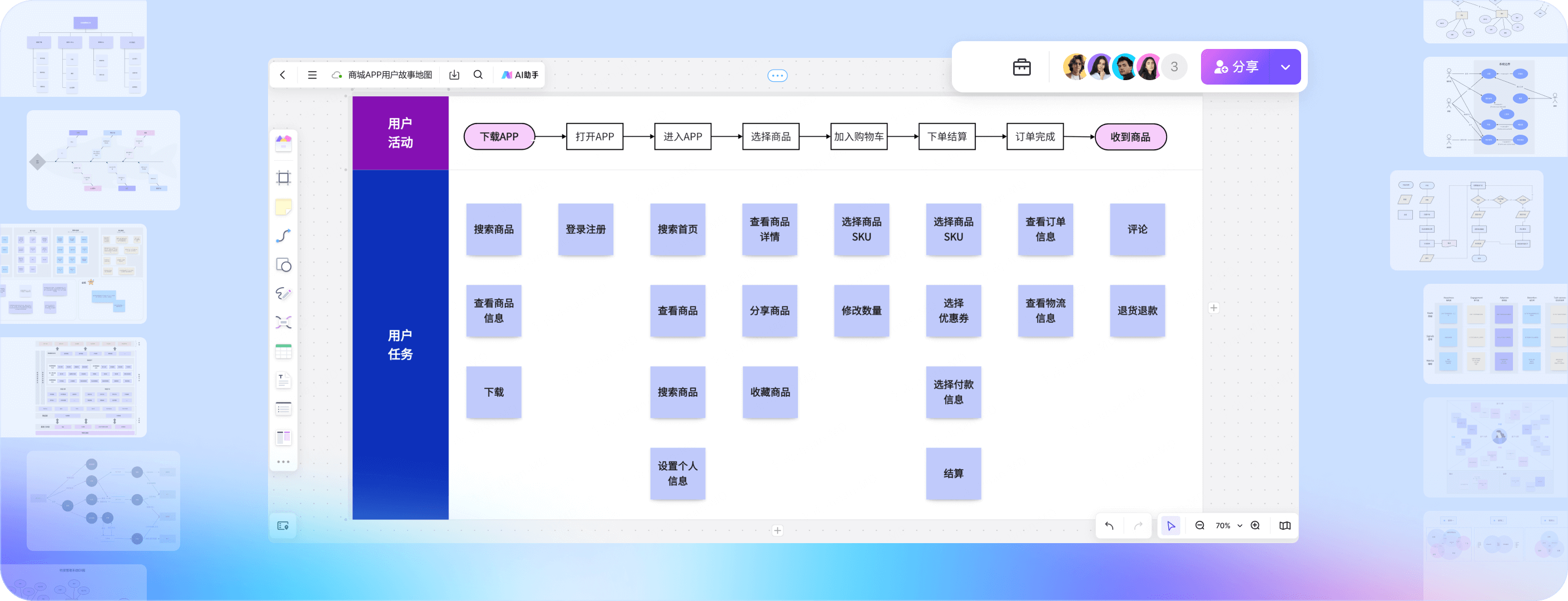Image resolution: width=1568 pixels, height=601 pixels.
Task: Open the templates and shapes library icon
Action: coord(284,143)
